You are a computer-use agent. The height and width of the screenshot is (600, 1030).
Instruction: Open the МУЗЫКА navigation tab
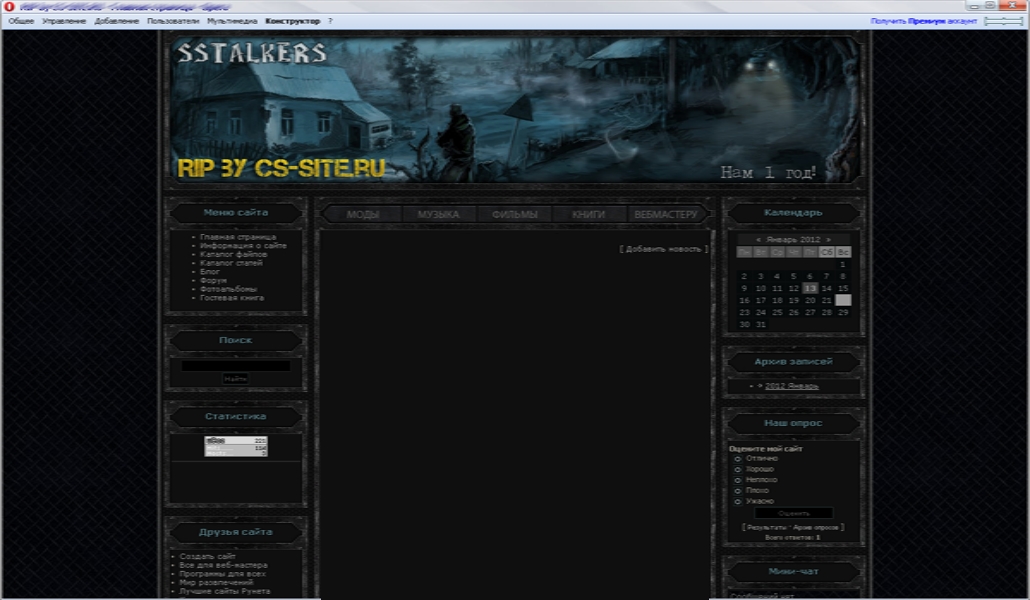tap(438, 214)
